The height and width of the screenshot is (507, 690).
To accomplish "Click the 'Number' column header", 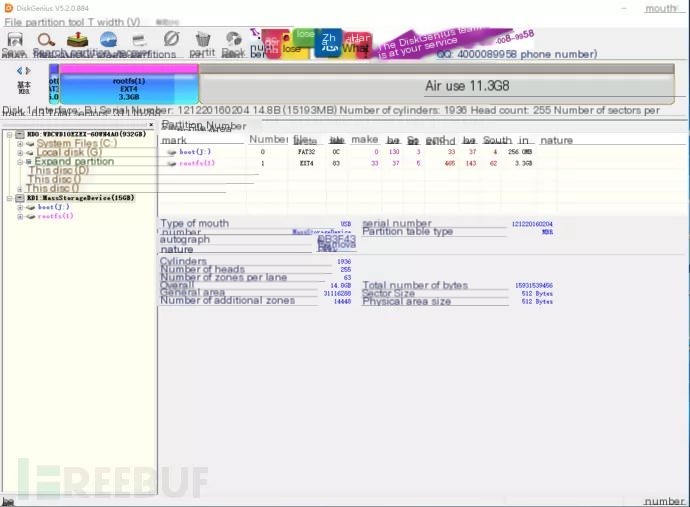I will pyautogui.click(x=268, y=140).
